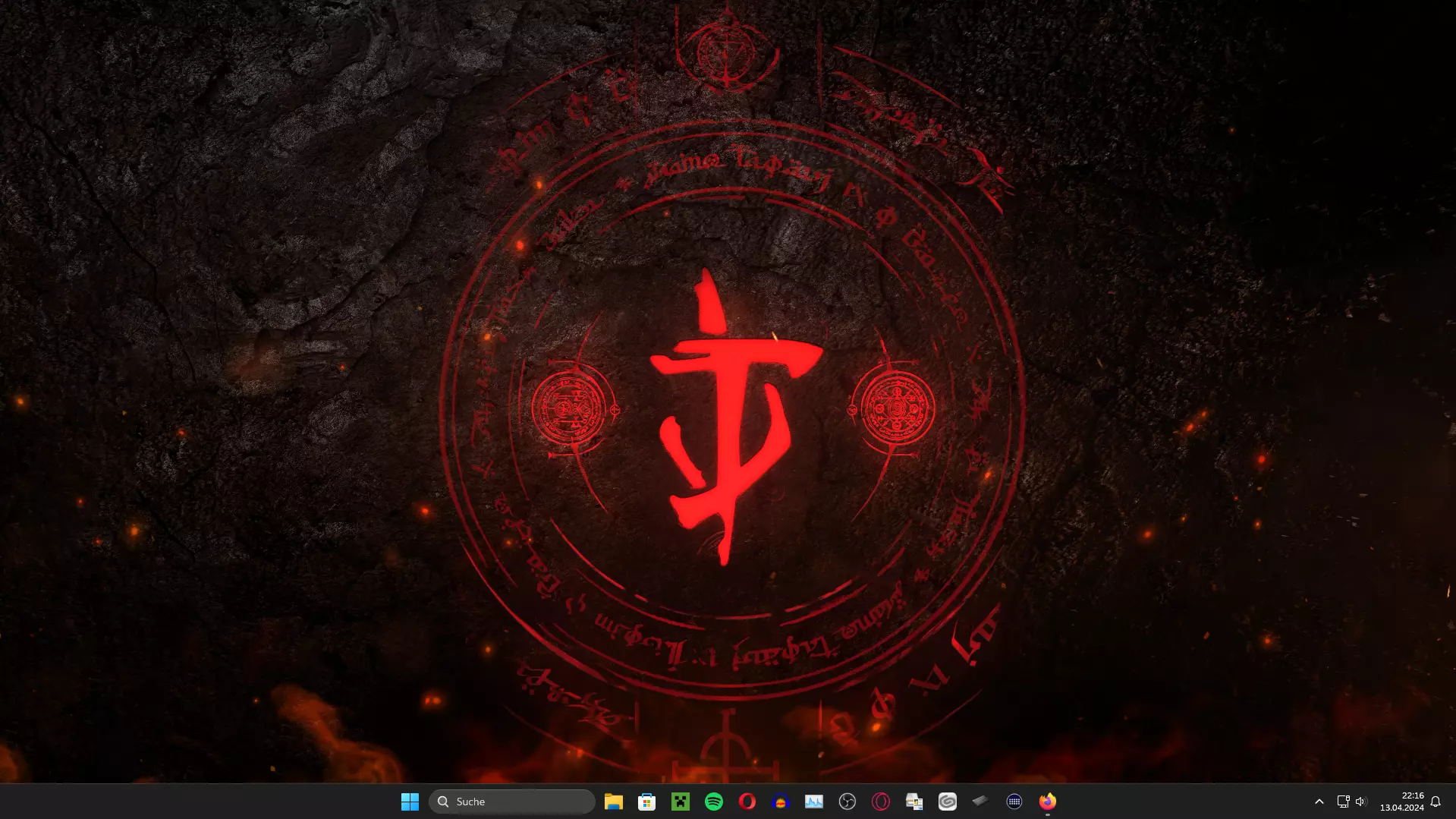This screenshot has height=819, width=1456.
Task: Open the grey spiral app icon
Action: pos(948,802)
